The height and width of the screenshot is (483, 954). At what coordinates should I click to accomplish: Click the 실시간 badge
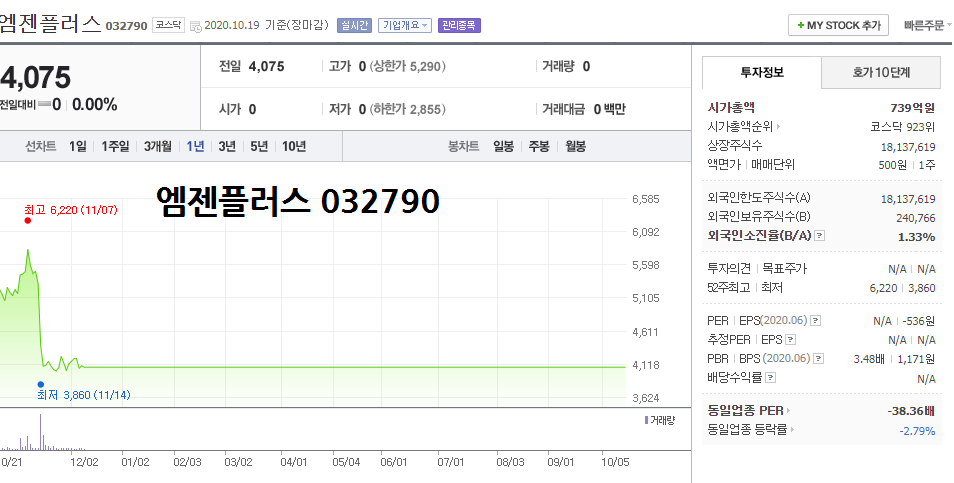pyautogui.click(x=354, y=26)
